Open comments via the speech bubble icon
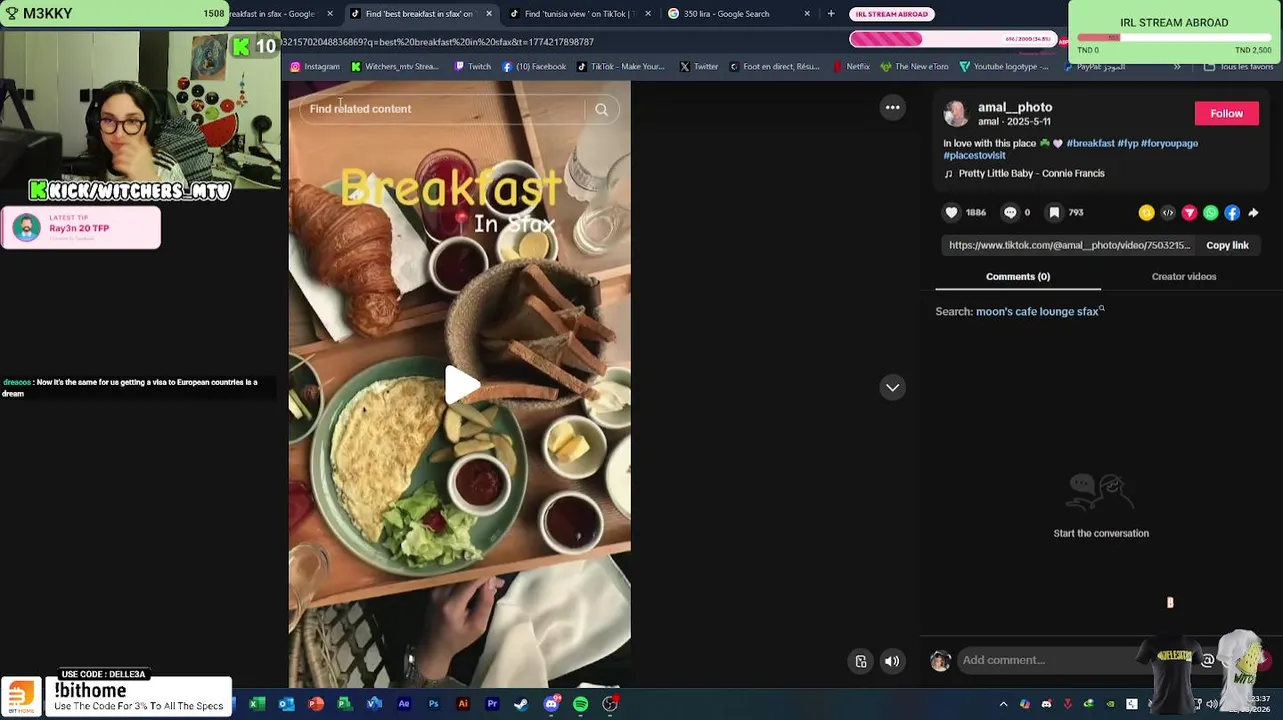Viewport: 1283px width, 720px height. pyautogui.click(x=1010, y=212)
